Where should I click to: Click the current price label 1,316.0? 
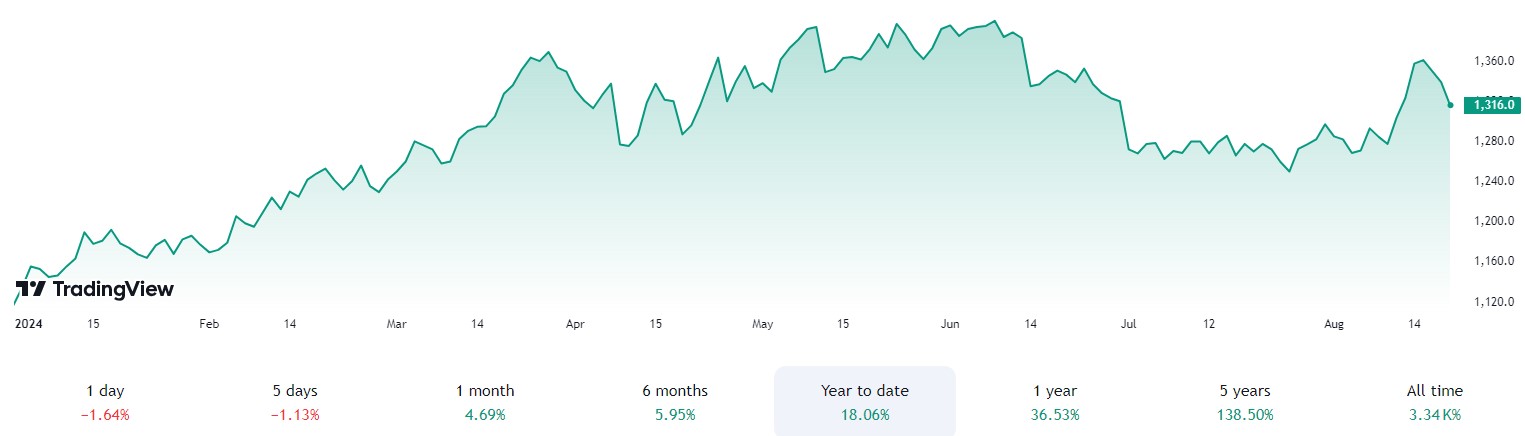click(1491, 105)
